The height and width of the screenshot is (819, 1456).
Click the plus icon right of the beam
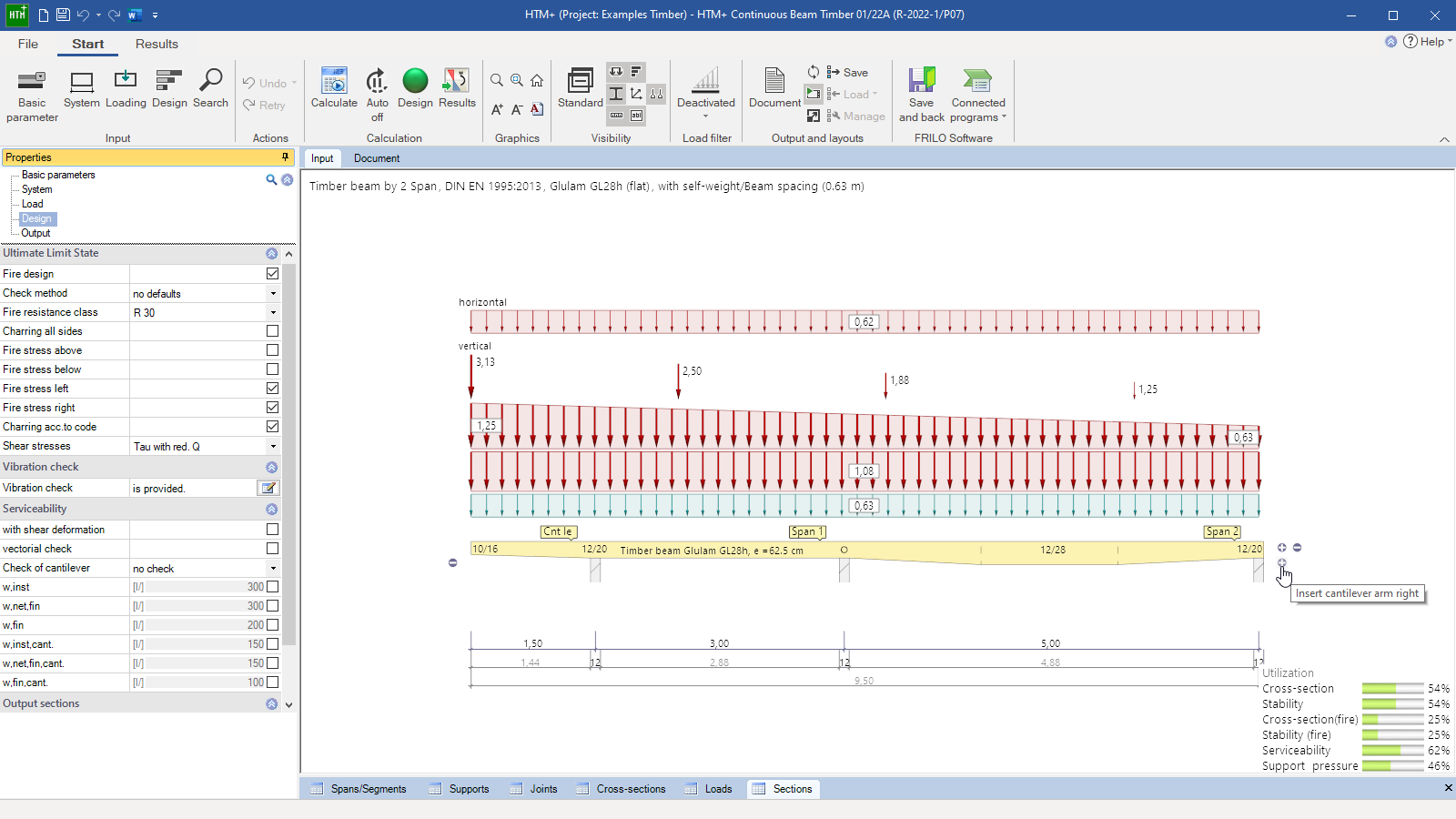click(1281, 548)
